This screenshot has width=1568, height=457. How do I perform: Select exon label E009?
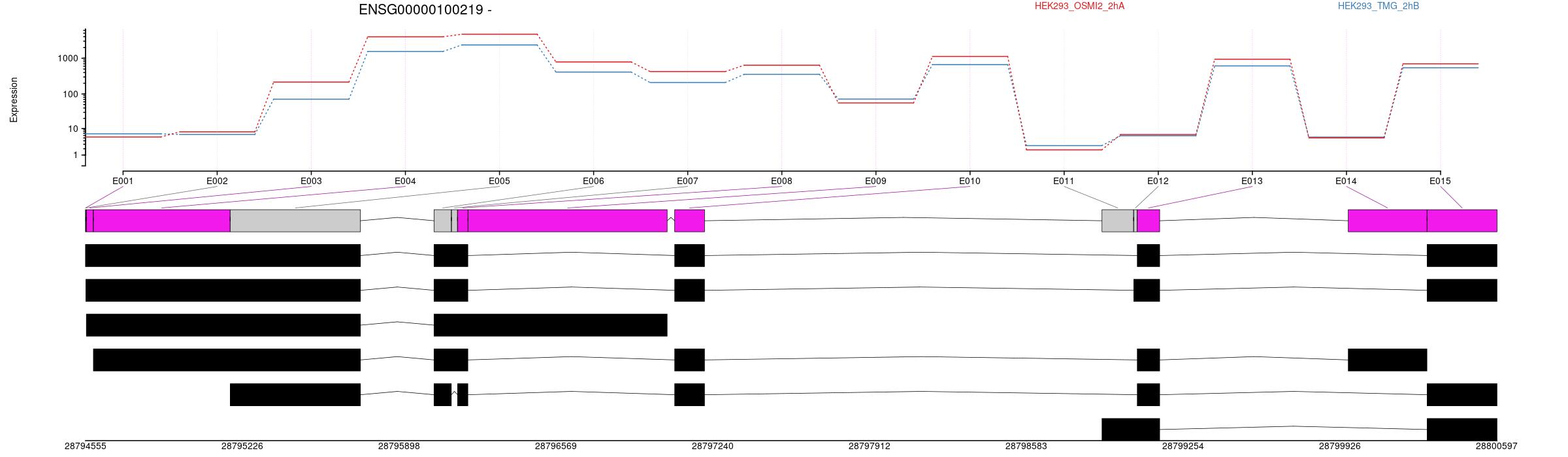coord(875,181)
